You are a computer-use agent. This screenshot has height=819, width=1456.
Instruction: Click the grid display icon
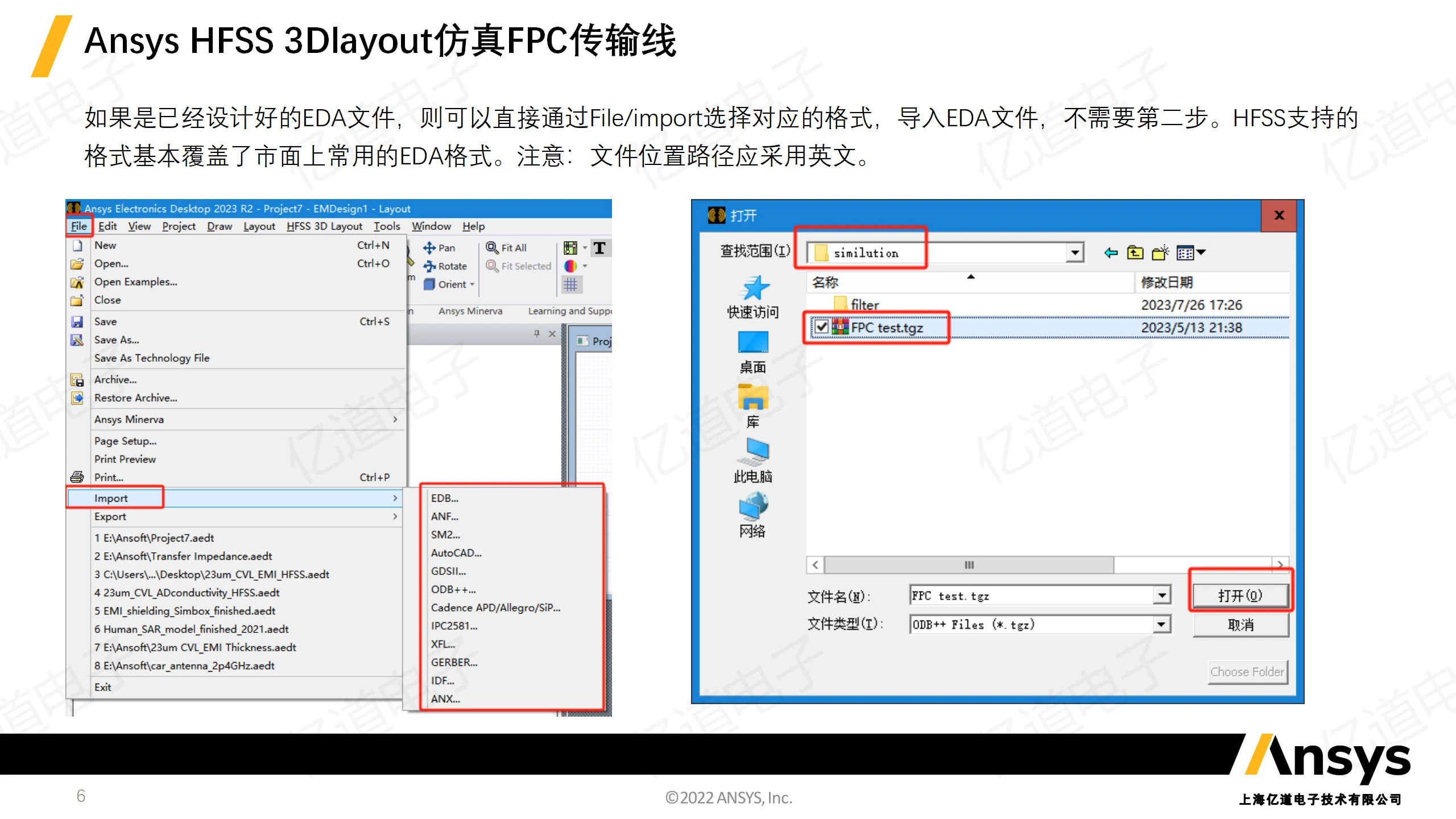tap(570, 284)
